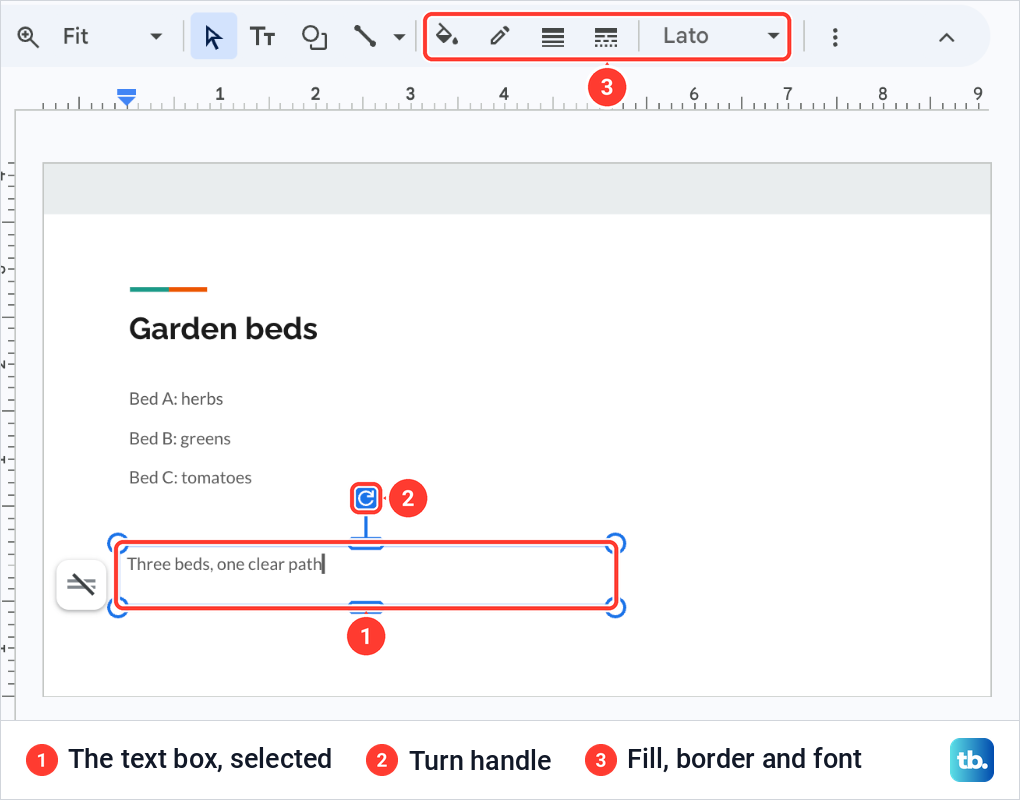The image size is (1020, 800).
Task: Click inside 'Three beds, one clear path' text box
Action: 366,575
